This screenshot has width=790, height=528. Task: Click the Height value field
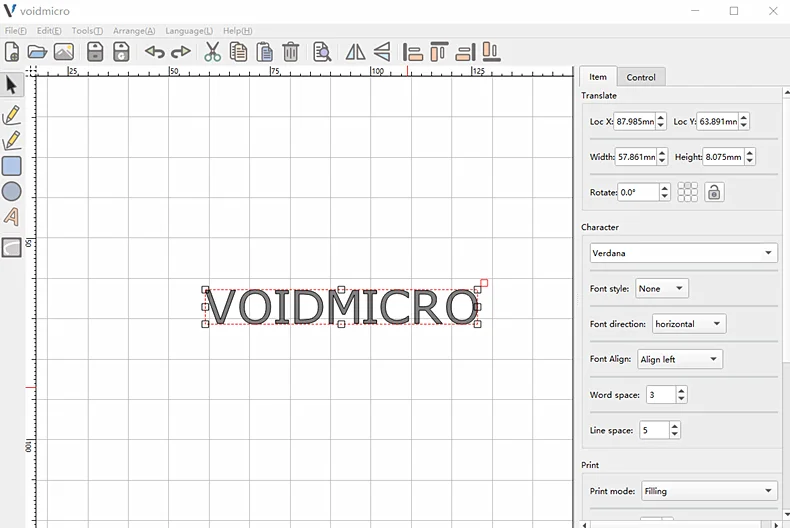tap(723, 157)
